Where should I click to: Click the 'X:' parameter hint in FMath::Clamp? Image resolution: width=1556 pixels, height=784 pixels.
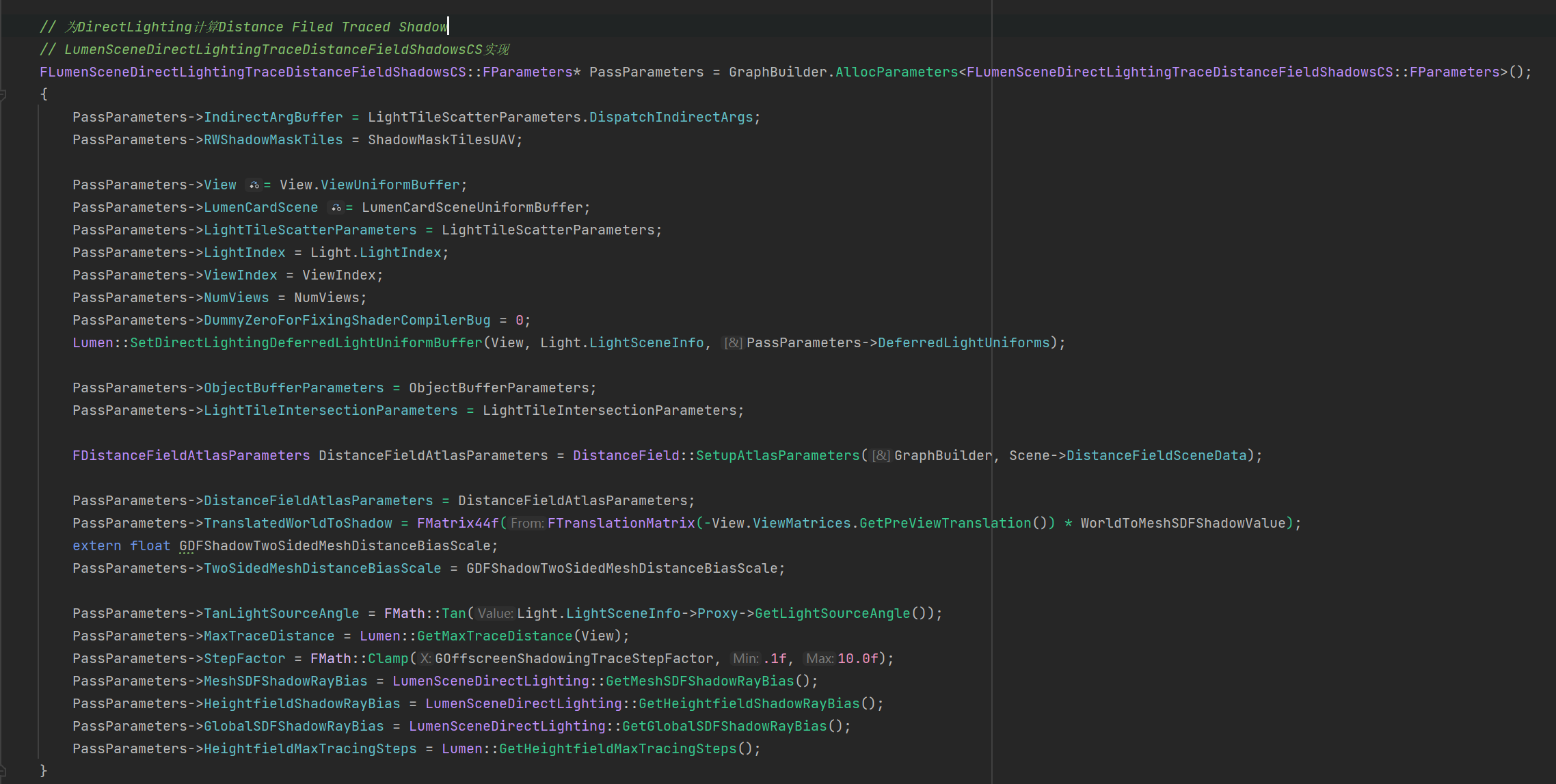(425, 659)
